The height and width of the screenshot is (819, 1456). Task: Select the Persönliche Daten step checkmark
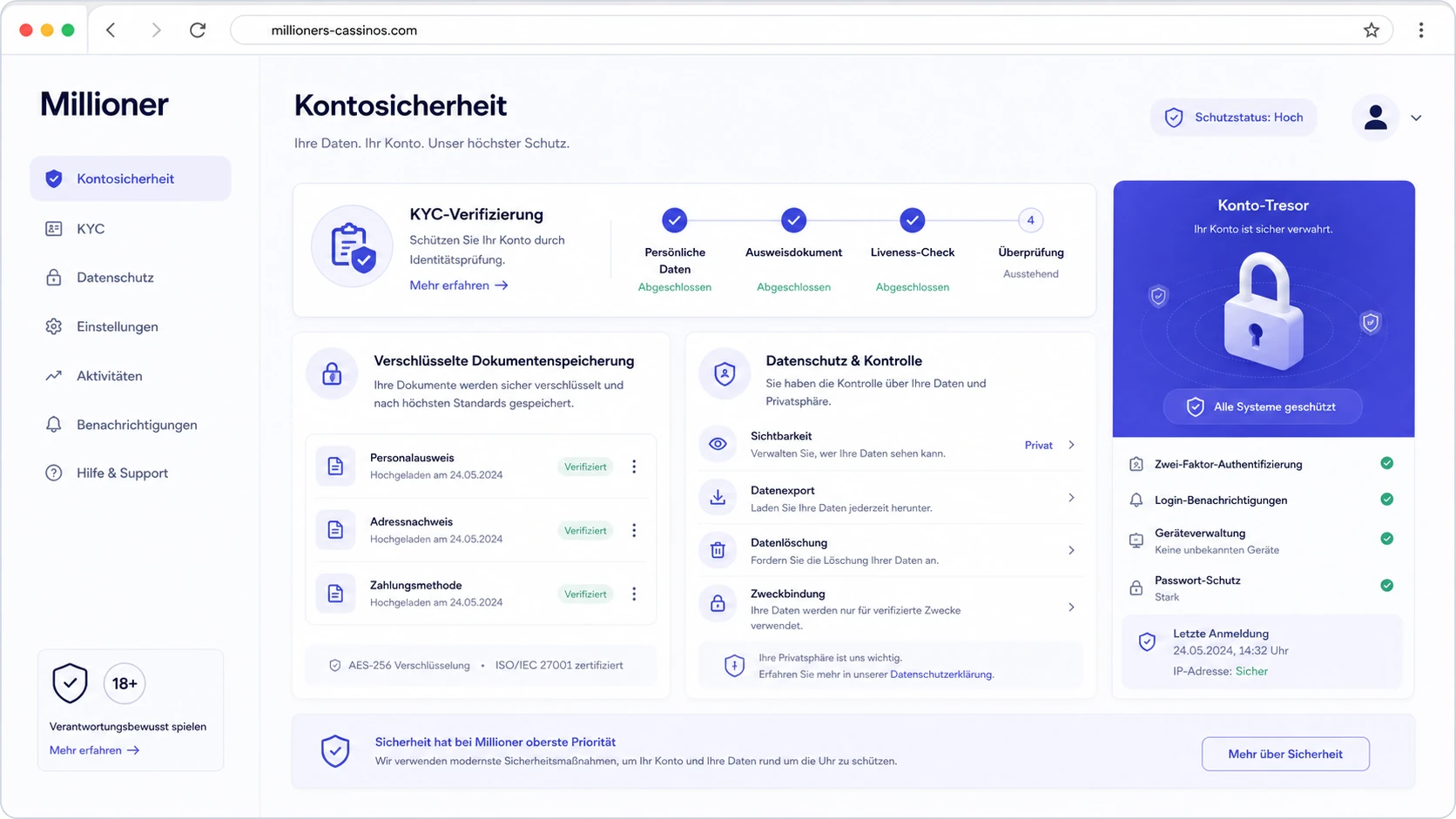tap(675, 220)
